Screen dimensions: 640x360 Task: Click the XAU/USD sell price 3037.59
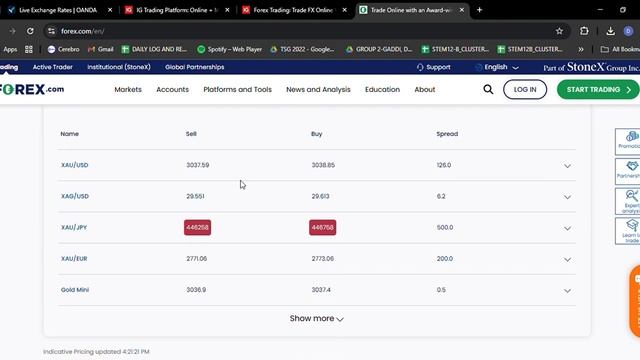click(x=198, y=165)
